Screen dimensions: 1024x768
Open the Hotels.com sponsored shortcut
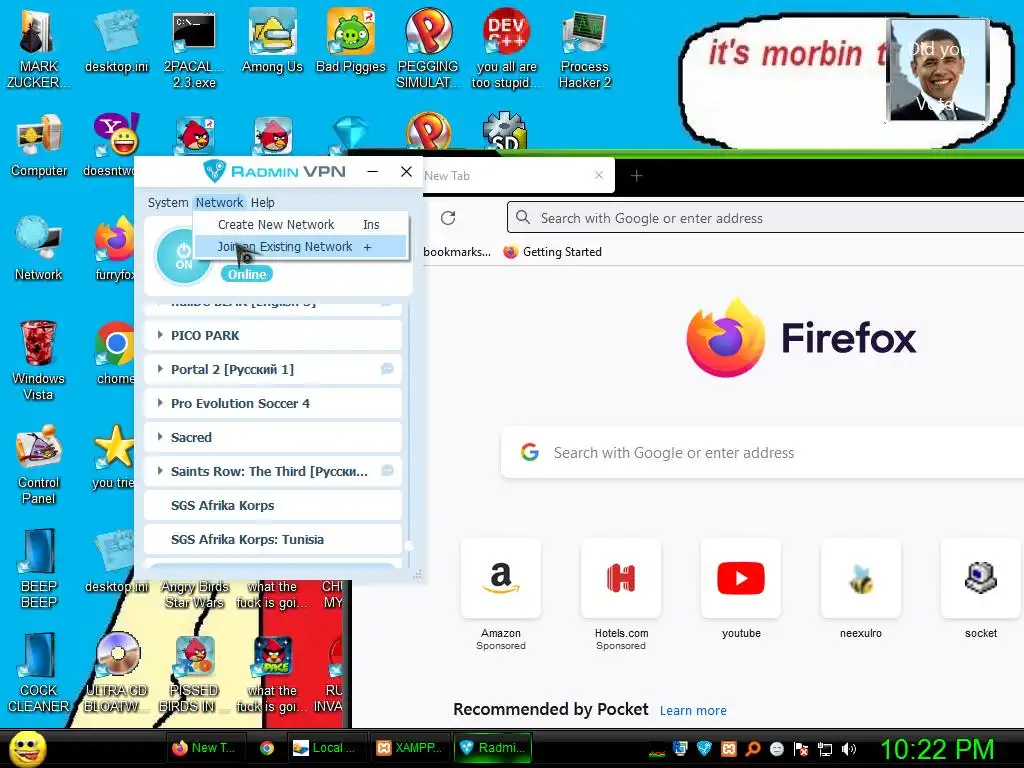[621, 578]
